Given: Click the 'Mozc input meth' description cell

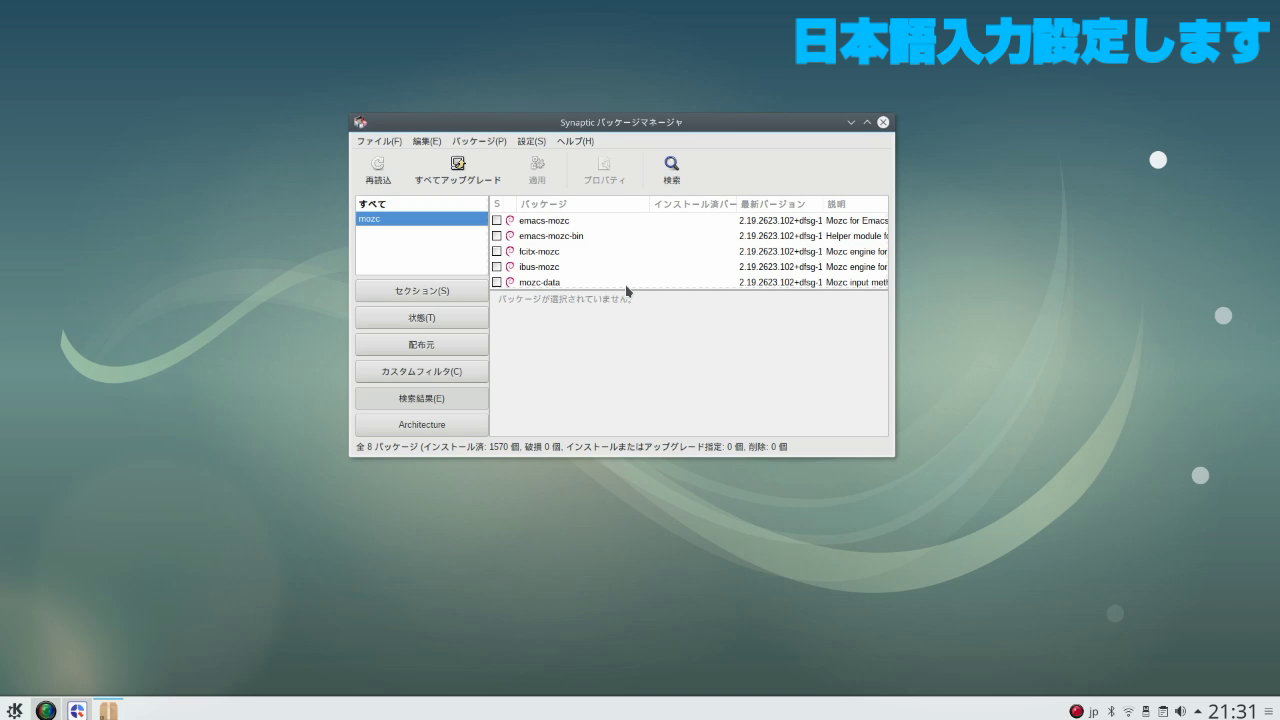Looking at the screenshot, I should [x=857, y=282].
